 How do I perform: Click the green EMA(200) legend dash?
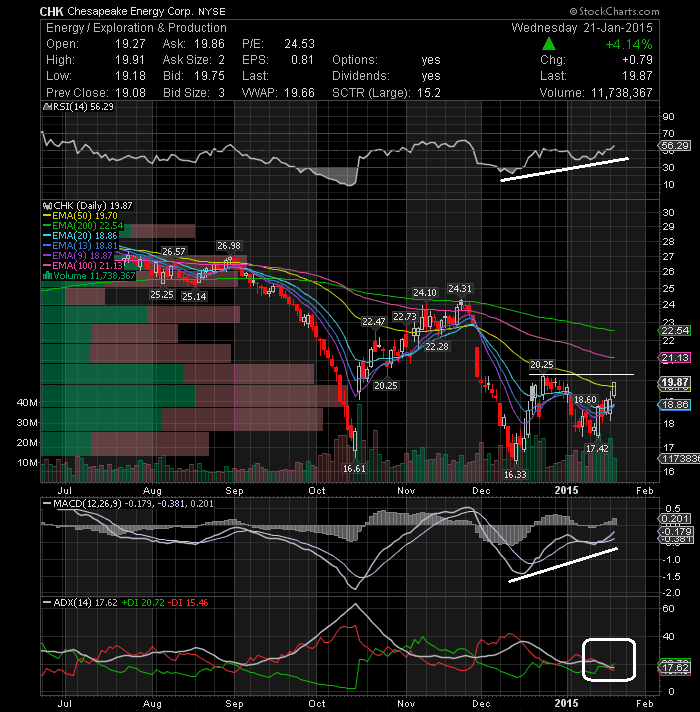coord(47,226)
